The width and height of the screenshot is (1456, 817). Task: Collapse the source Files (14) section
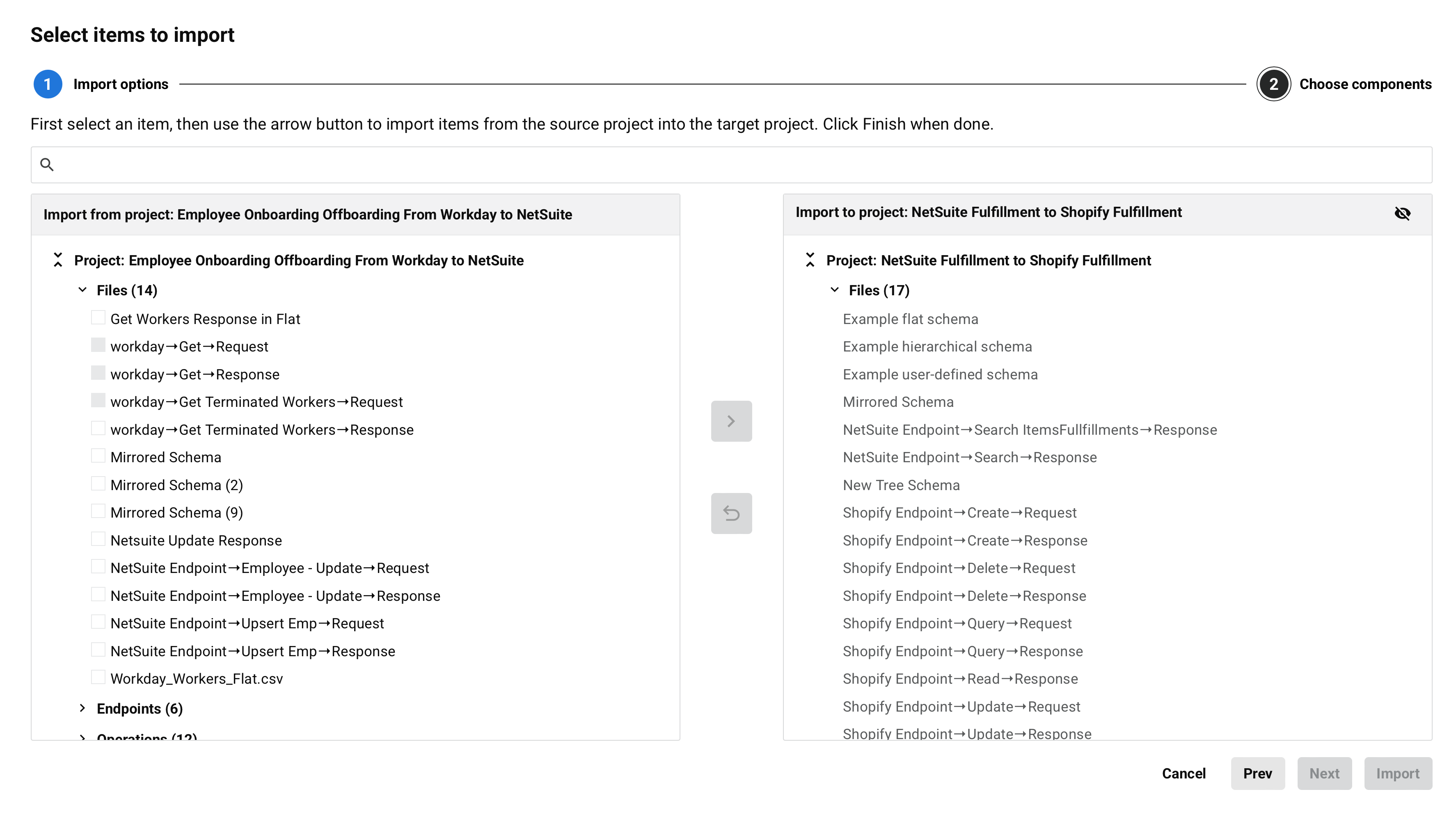click(82, 290)
